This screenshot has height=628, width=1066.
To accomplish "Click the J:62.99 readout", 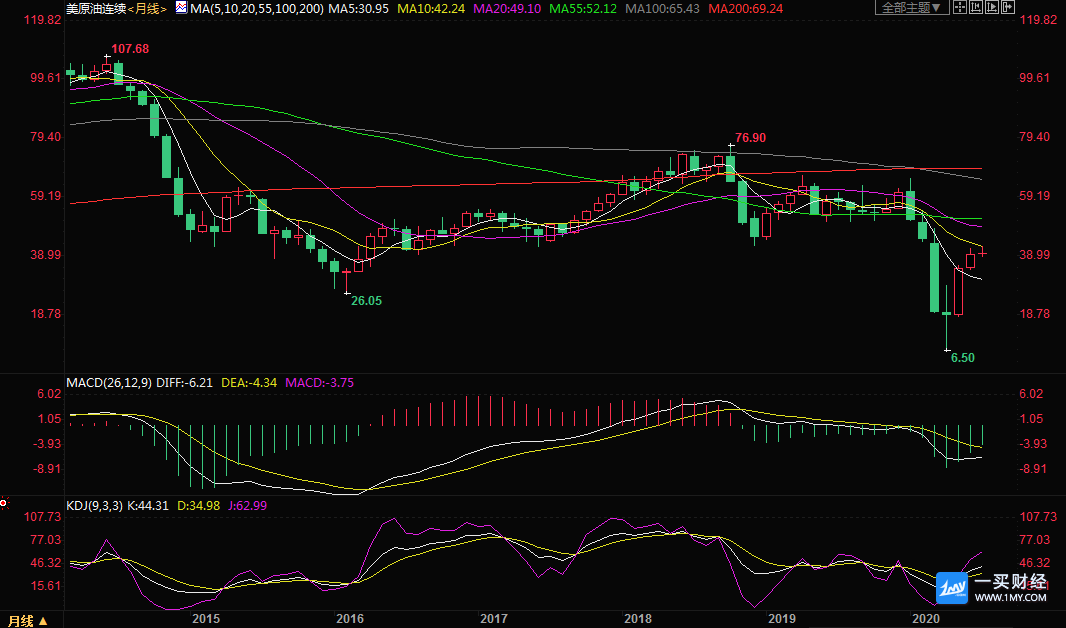I will click(x=247, y=506).
